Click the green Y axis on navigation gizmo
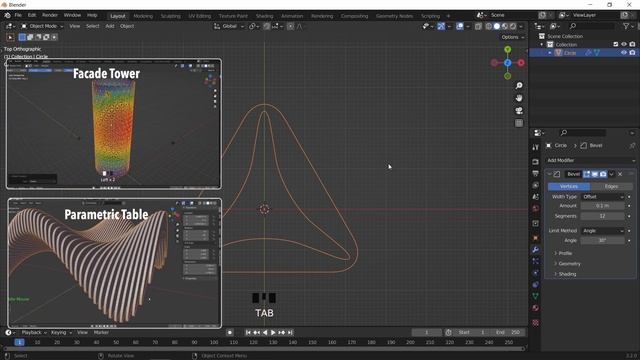The height and width of the screenshot is (360, 640). 507,49
